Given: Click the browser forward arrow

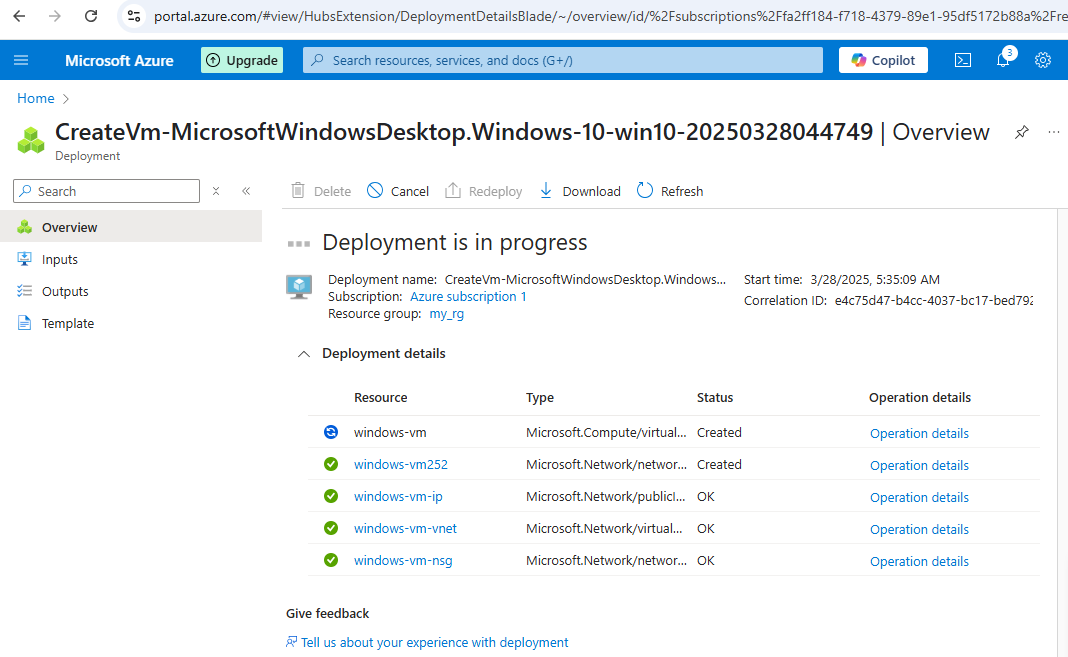Looking at the screenshot, I should point(54,16).
